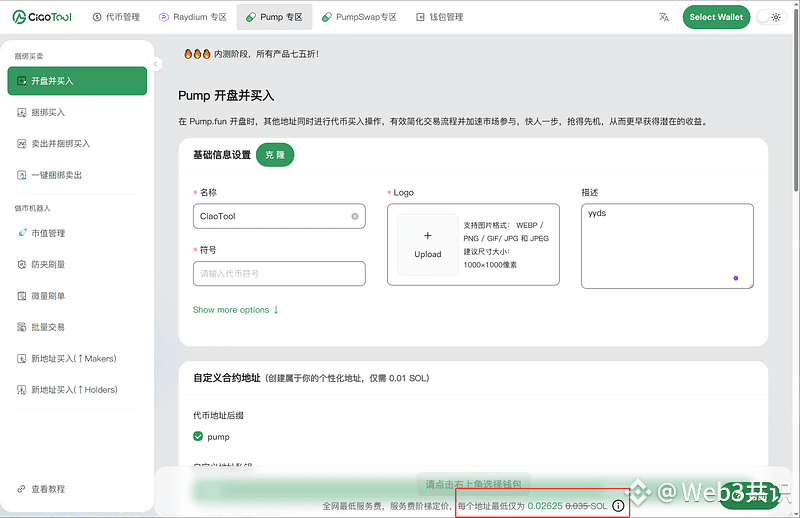Open the 代币管理 dropdown menu
The image size is (800, 518).
point(116,17)
